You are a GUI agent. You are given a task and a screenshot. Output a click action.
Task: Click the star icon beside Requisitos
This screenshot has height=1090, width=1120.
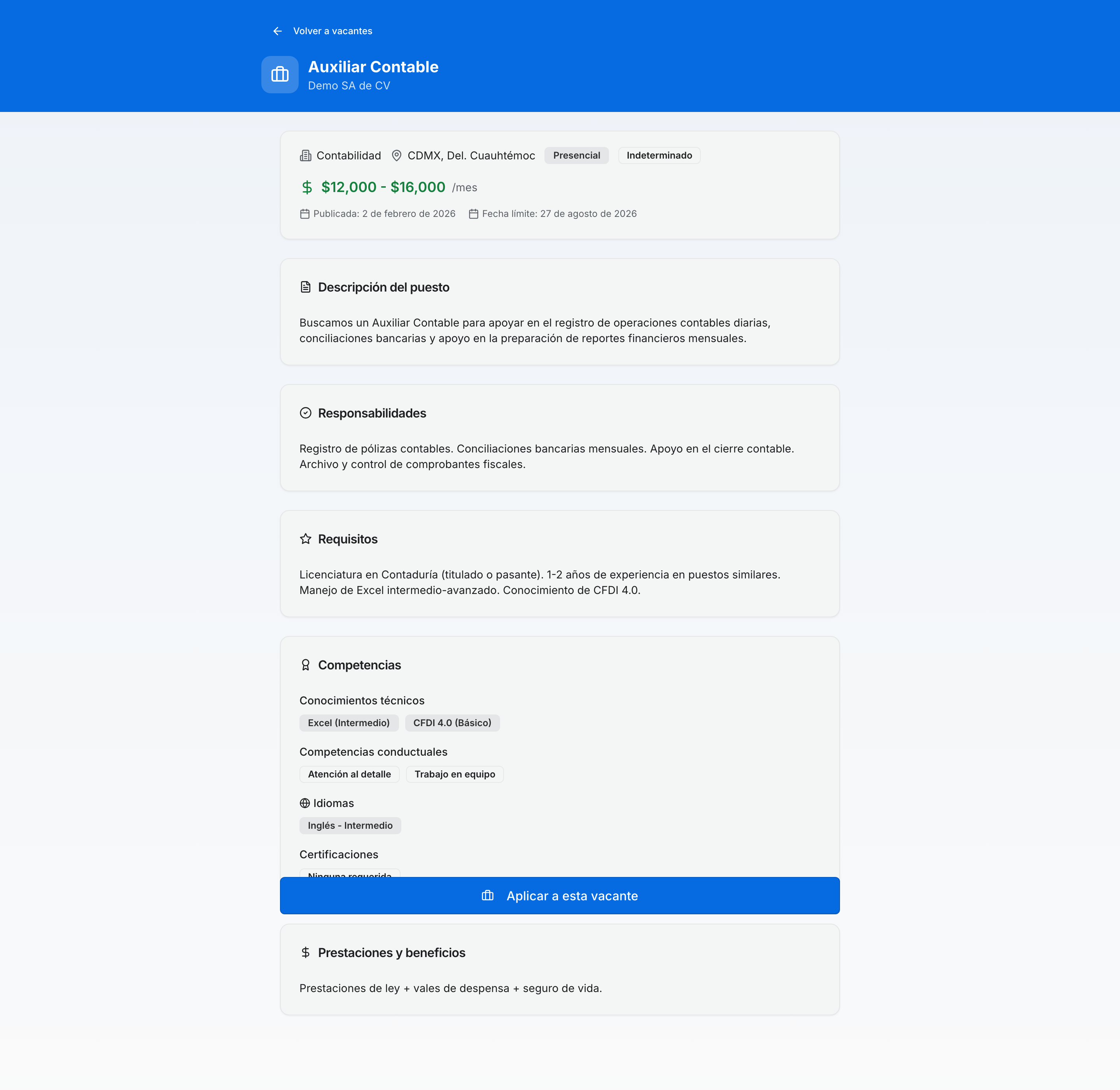[x=306, y=539]
